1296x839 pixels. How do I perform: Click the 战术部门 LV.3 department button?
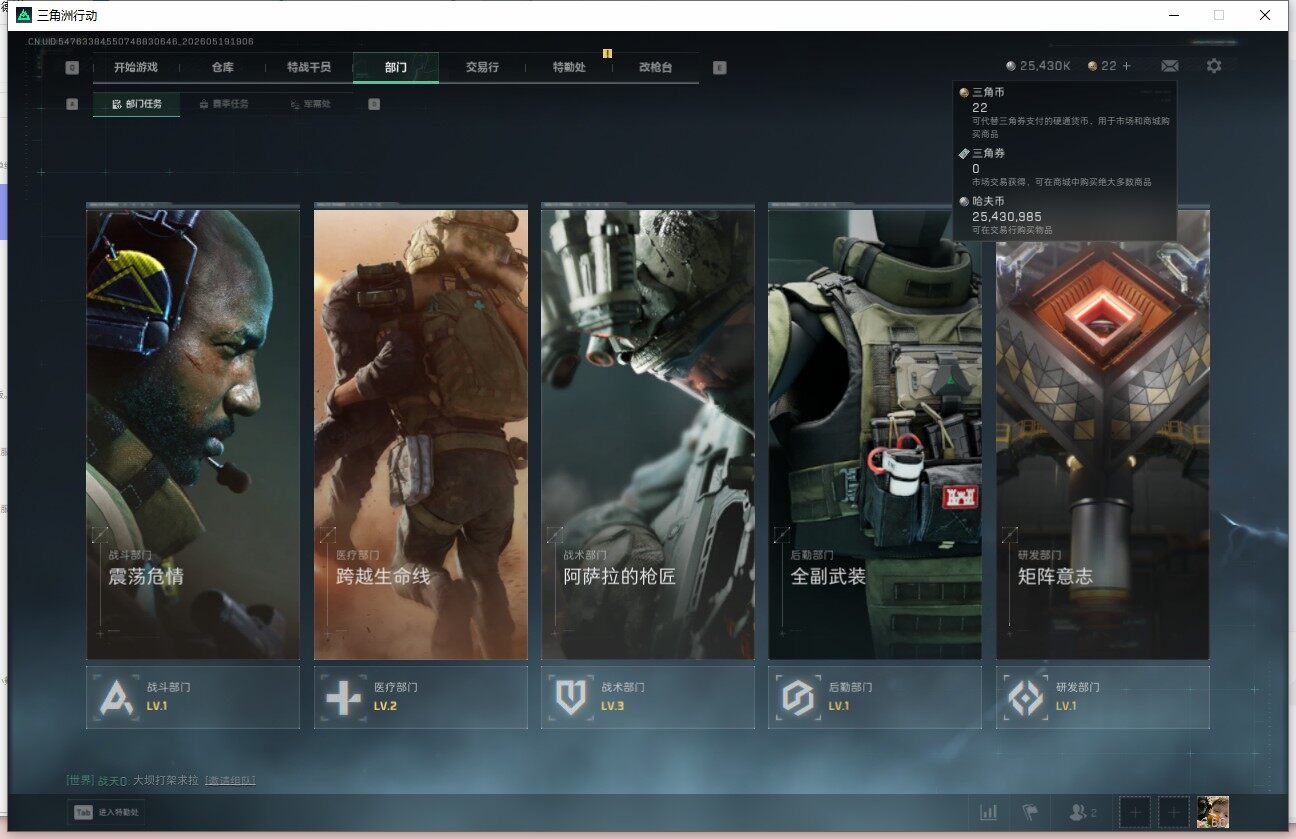(x=648, y=697)
